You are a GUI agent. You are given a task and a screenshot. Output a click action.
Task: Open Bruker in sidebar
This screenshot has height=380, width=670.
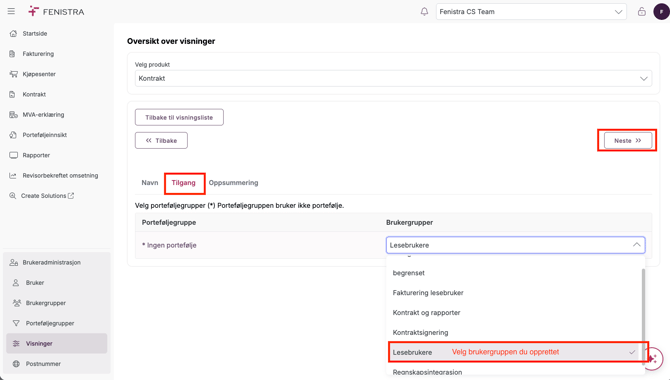point(35,283)
